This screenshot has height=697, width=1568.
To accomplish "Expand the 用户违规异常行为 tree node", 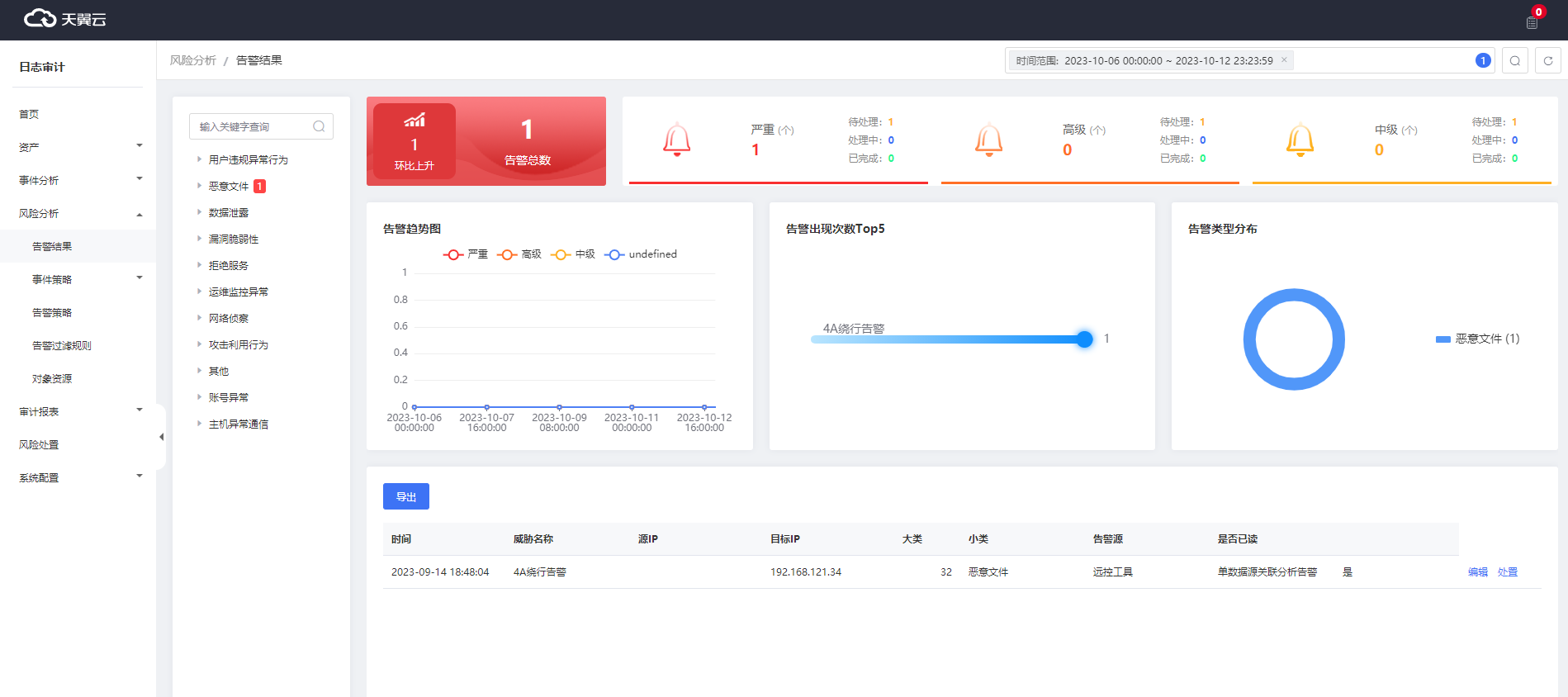I will point(199,159).
